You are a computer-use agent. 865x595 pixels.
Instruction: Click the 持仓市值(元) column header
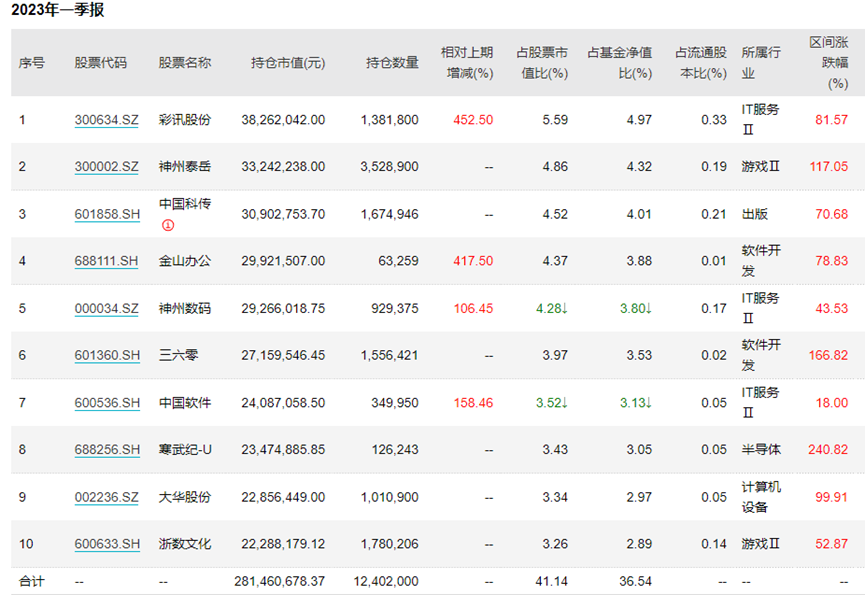point(288,63)
